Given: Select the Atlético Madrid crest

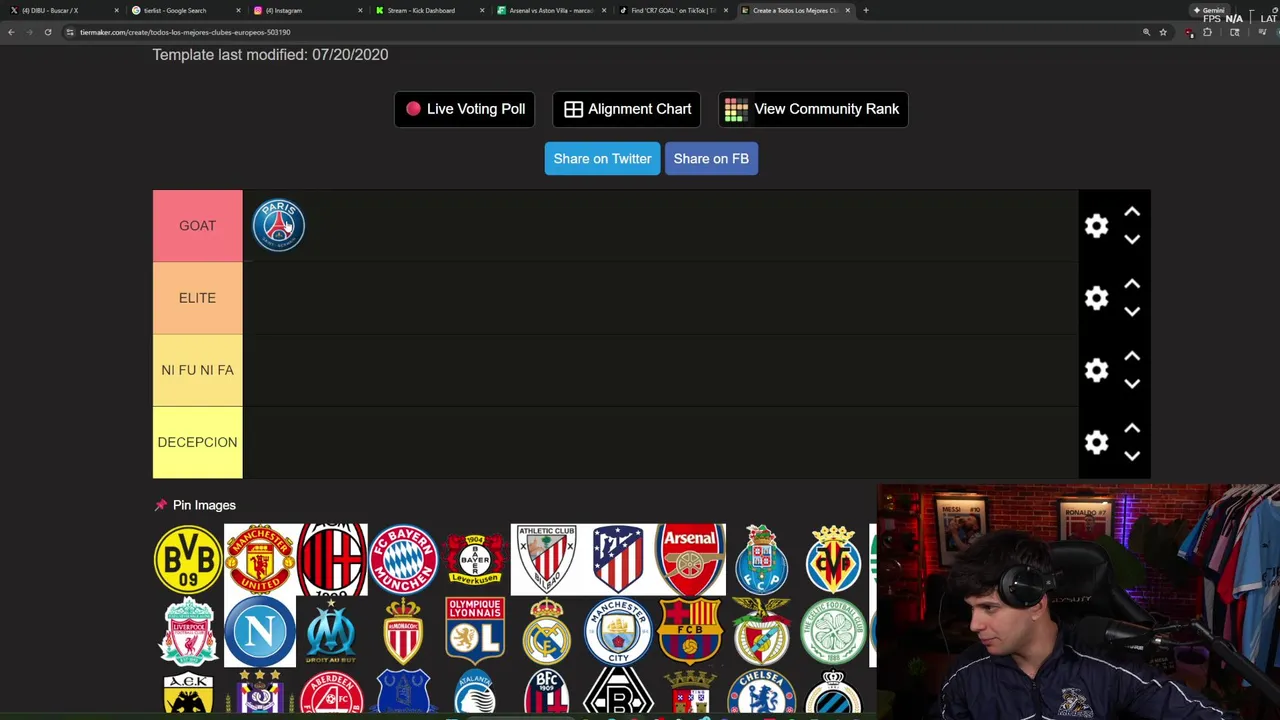Looking at the screenshot, I should pyautogui.click(x=618, y=559).
